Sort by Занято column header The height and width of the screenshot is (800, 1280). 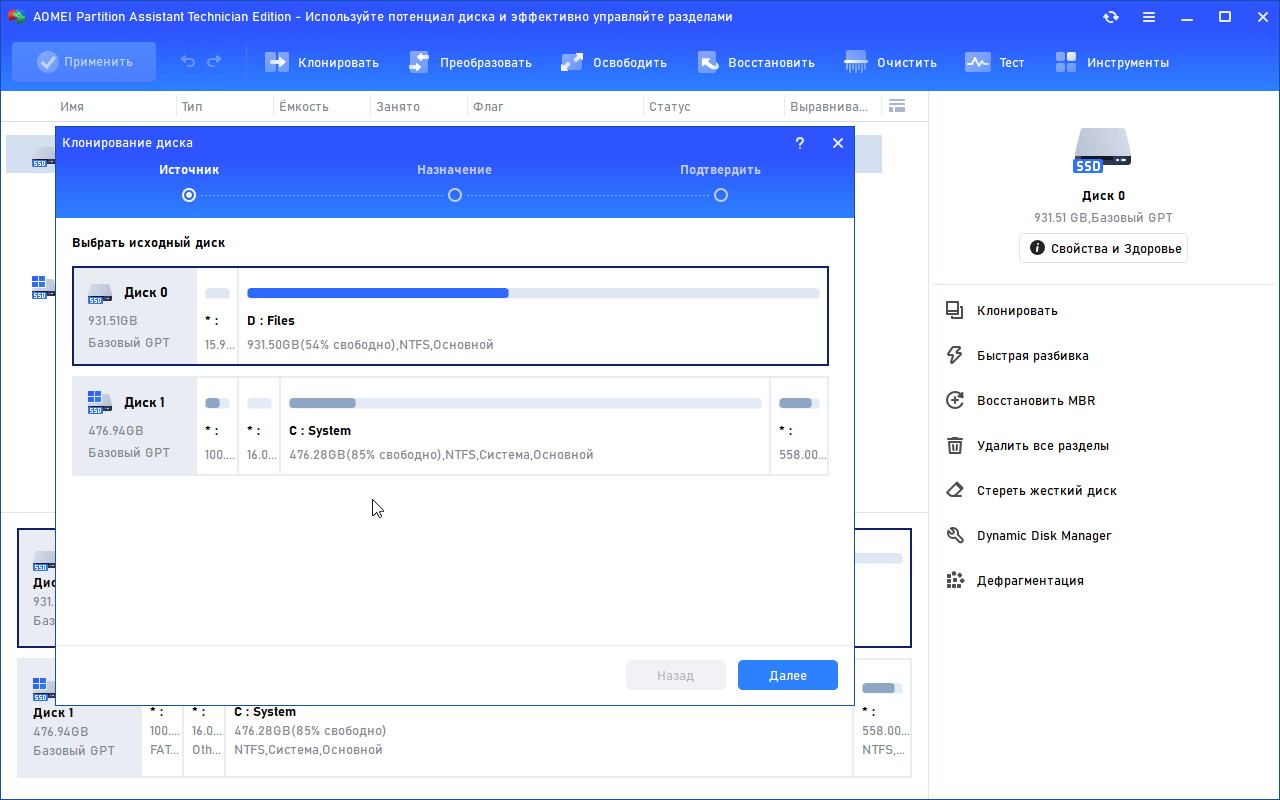point(397,106)
